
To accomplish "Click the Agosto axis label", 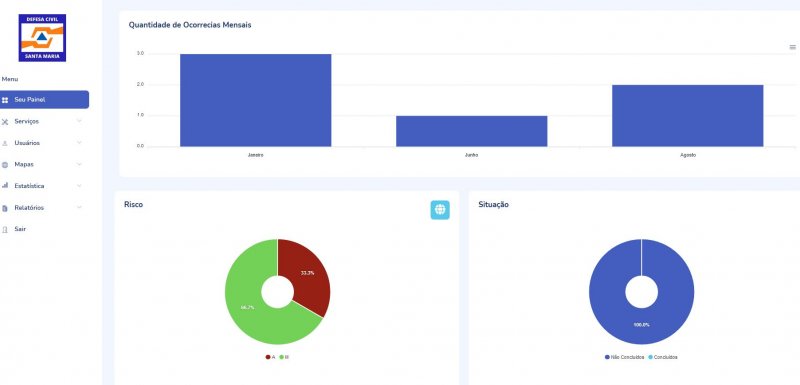I will pyautogui.click(x=688, y=155).
